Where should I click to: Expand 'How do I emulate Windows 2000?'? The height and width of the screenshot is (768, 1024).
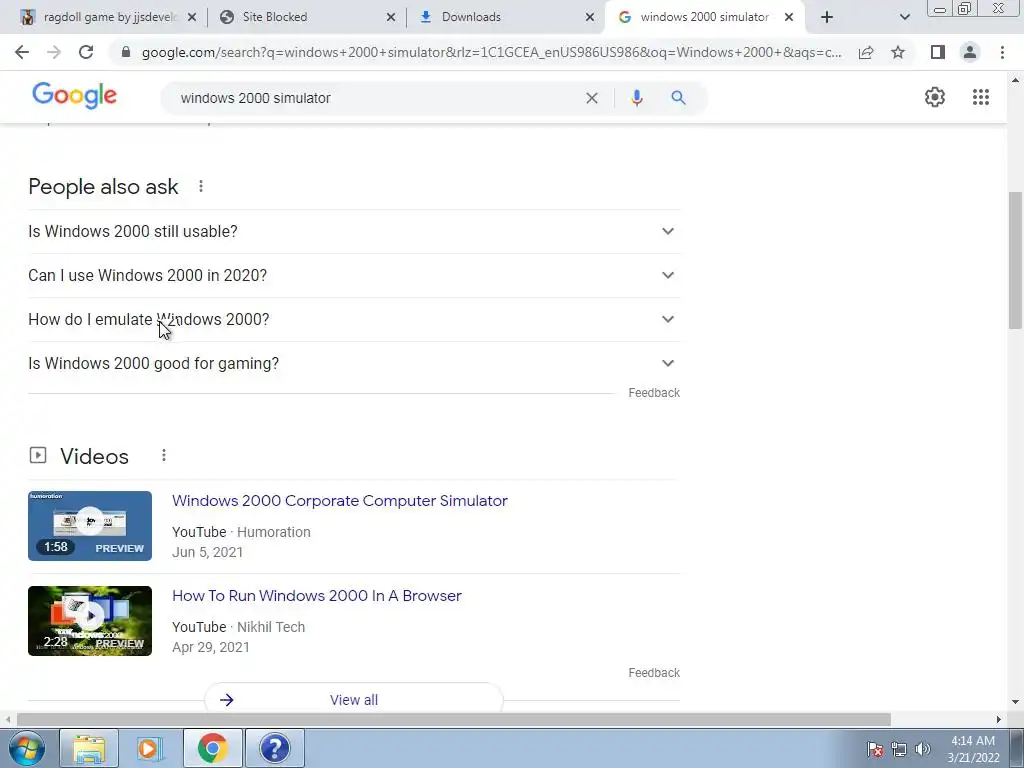tap(354, 319)
